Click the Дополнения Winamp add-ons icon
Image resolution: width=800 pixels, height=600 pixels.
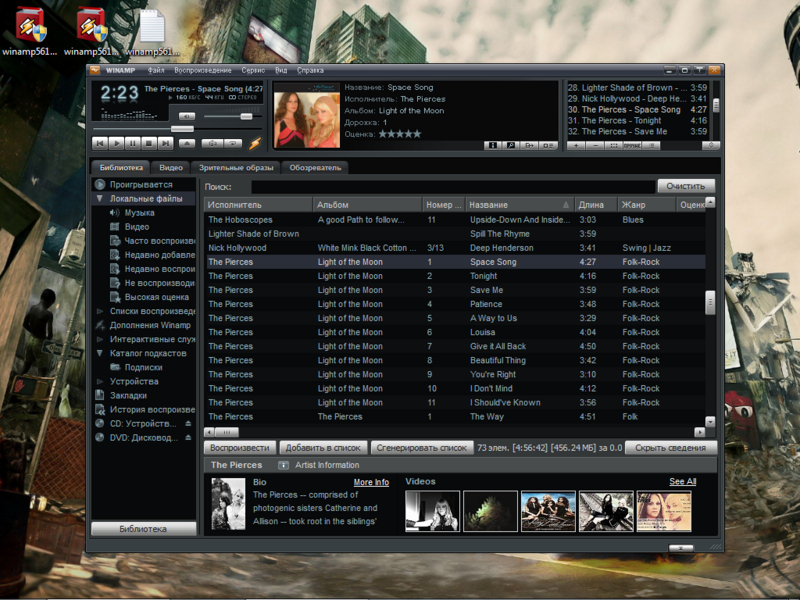[x=100, y=325]
